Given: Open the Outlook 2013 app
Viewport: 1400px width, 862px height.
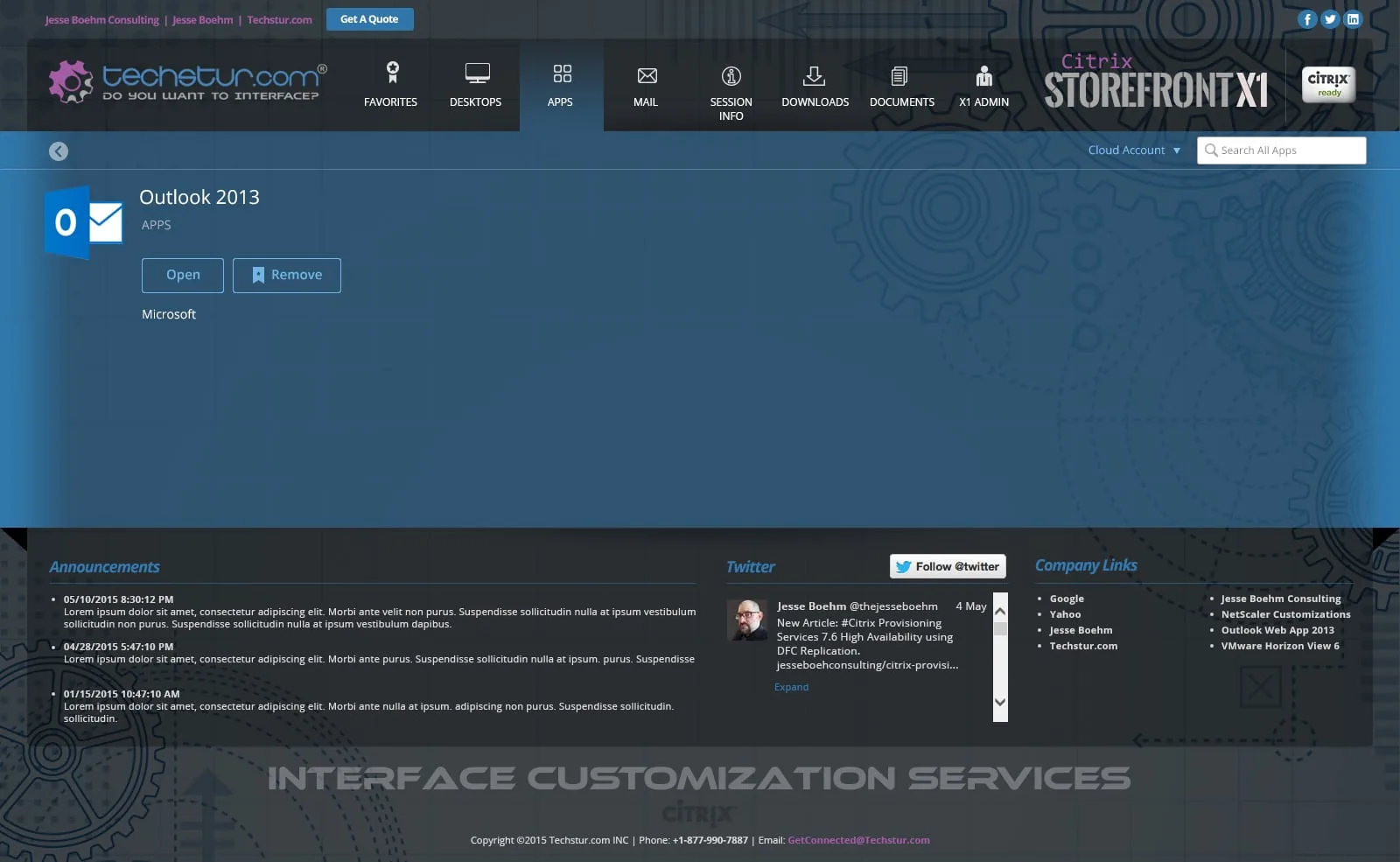Looking at the screenshot, I should [x=183, y=275].
